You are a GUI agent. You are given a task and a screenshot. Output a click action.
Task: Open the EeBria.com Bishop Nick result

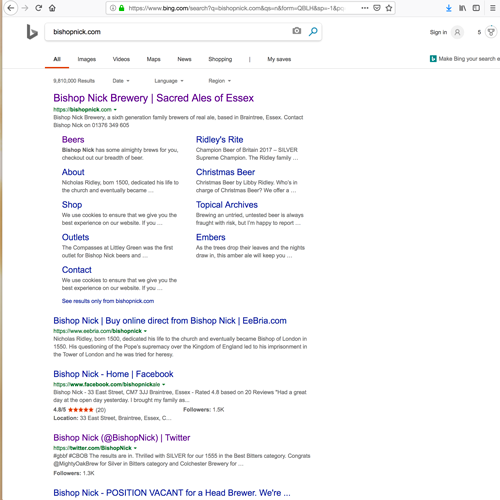click(x=170, y=321)
